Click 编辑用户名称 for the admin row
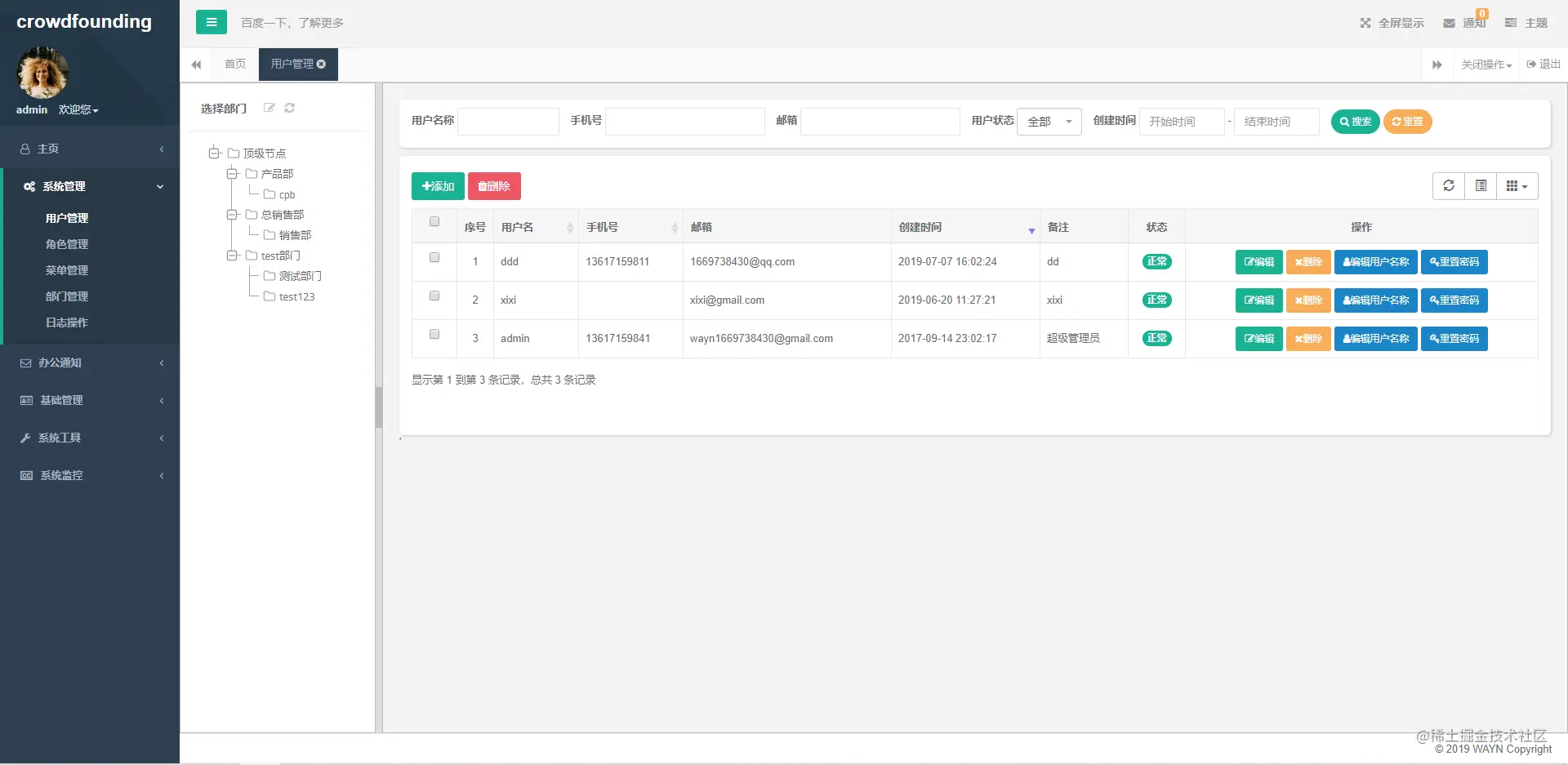The image size is (1568, 765). coord(1376,338)
